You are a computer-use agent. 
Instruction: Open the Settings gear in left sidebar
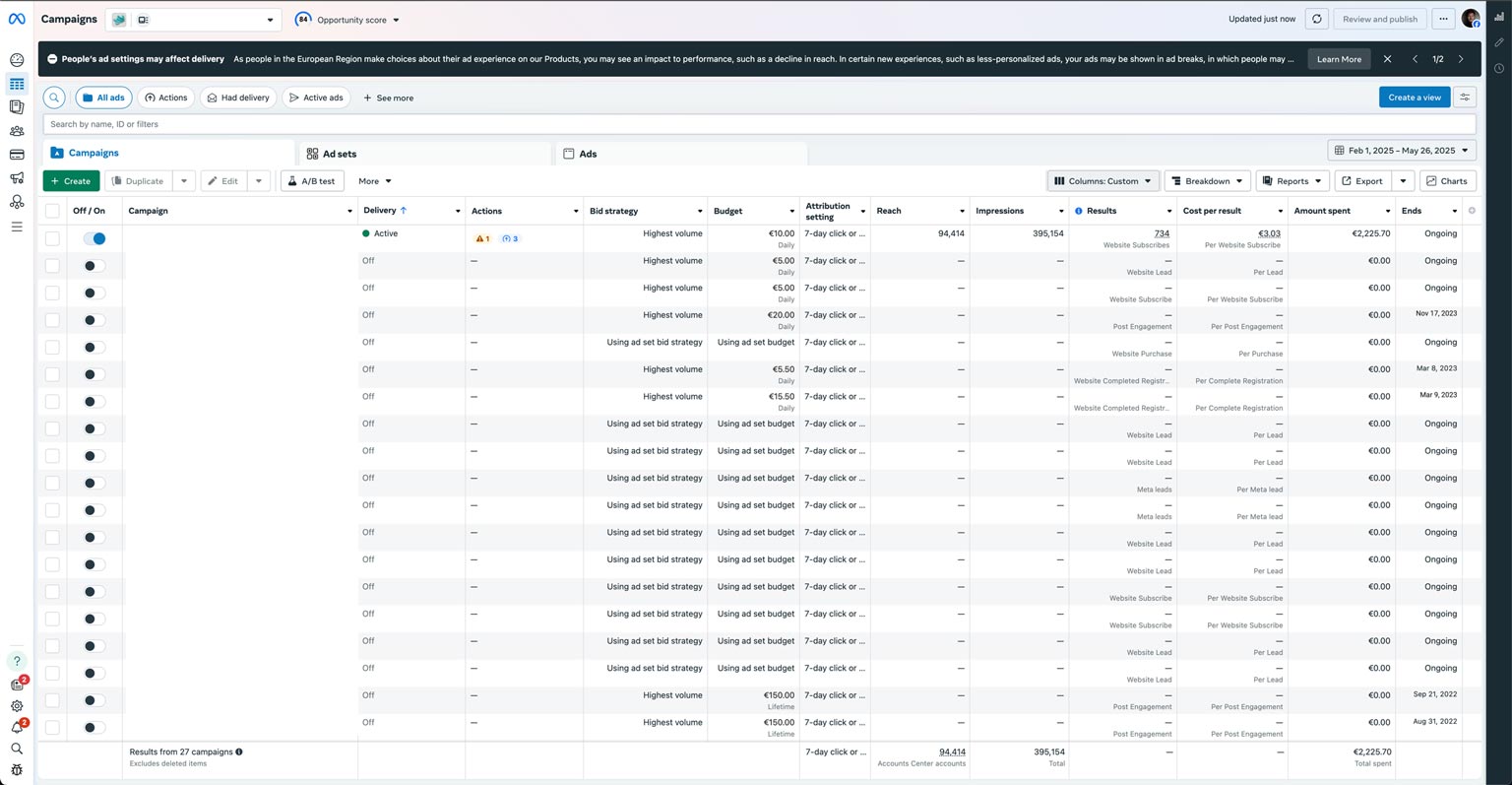click(x=17, y=706)
